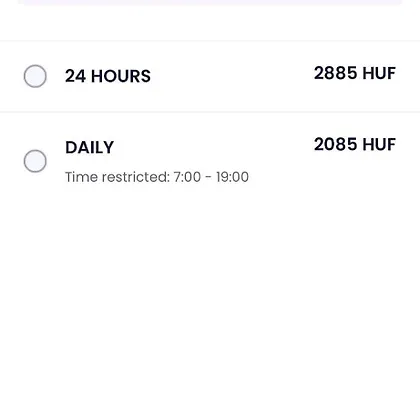The width and height of the screenshot is (420, 420).
Task: Click the 2085 HUF price
Action: click(x=355, y=144)
